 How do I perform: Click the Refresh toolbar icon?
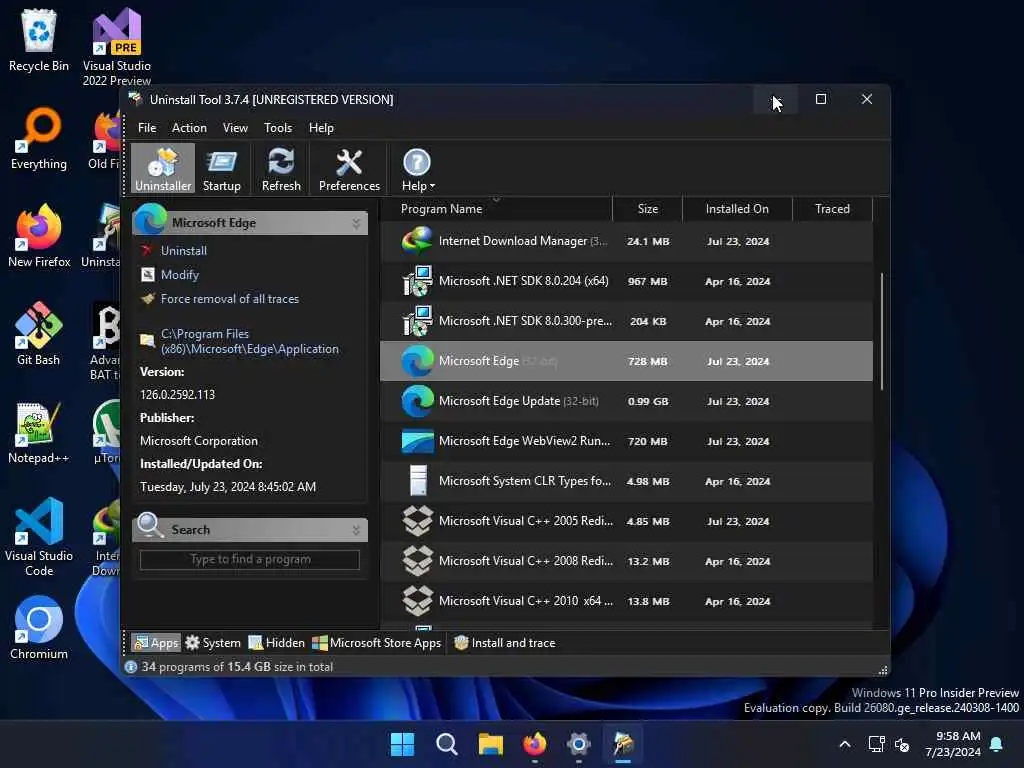click(x=281, y=168)
